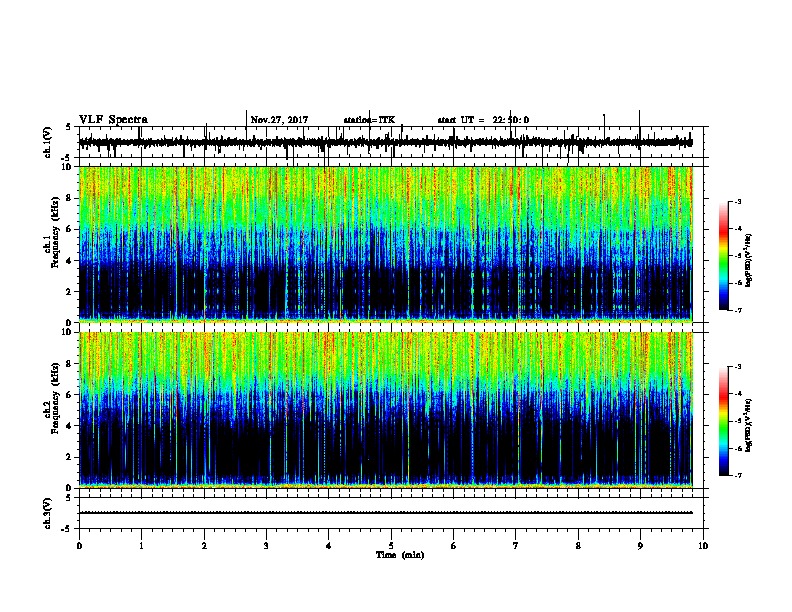Screen dimensions: 792x612
Task: Click inside the ch.1 voltage waveform panel
Action: [391, 142]
